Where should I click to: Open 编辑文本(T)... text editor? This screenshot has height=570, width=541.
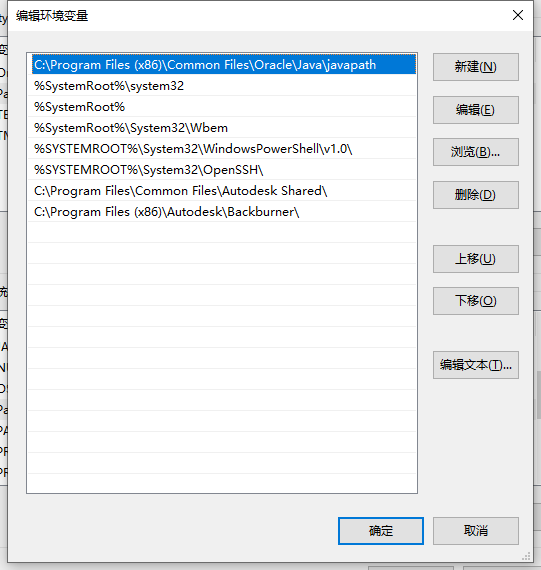[476, 365]
